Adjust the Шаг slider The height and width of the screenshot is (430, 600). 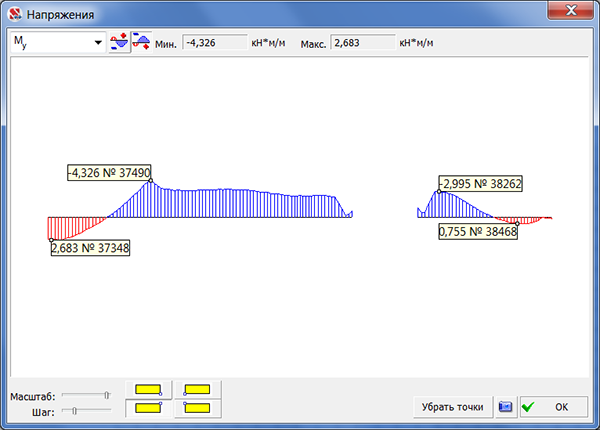(72, 410)
